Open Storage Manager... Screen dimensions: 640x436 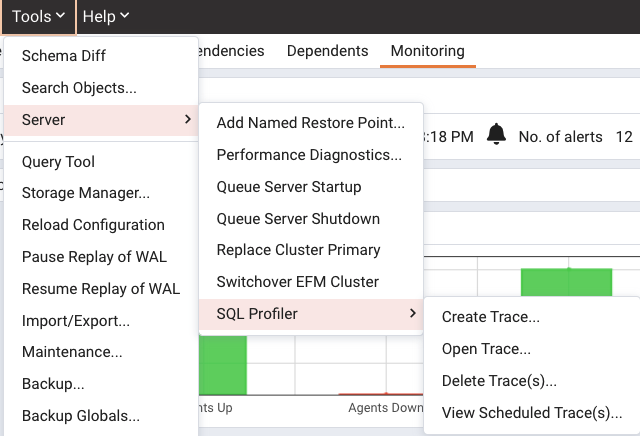(x=101, y=193)
